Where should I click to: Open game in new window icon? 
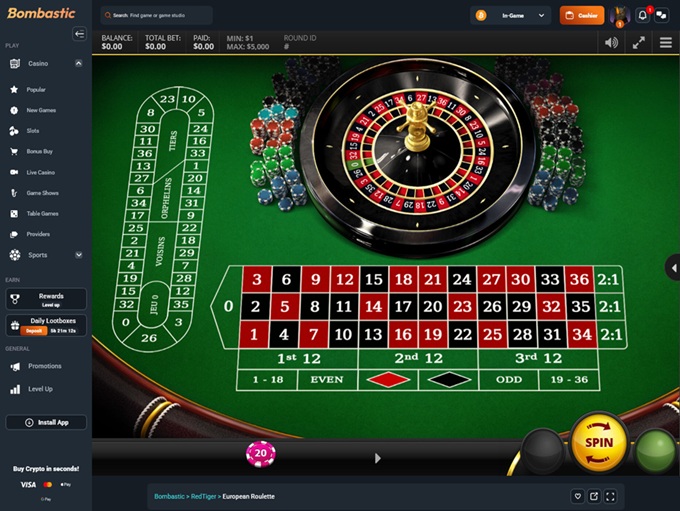pyautogui.click(x=594, y=496)
